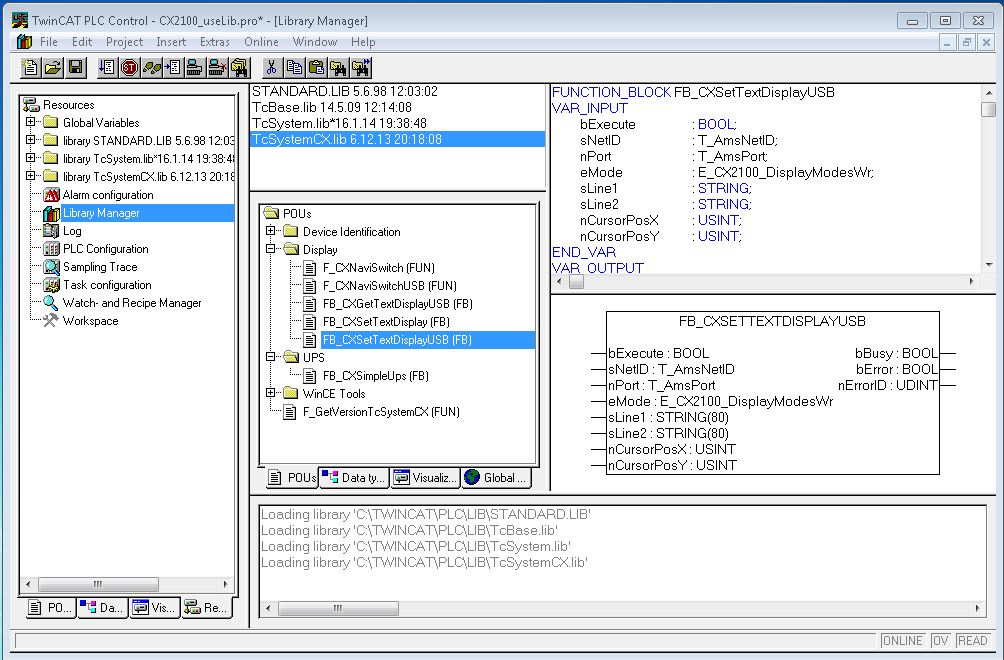The image size is (1004, 660).
Task: Select FB_CXSimpleUps (FB) item
Action: [x=375, y=375]
